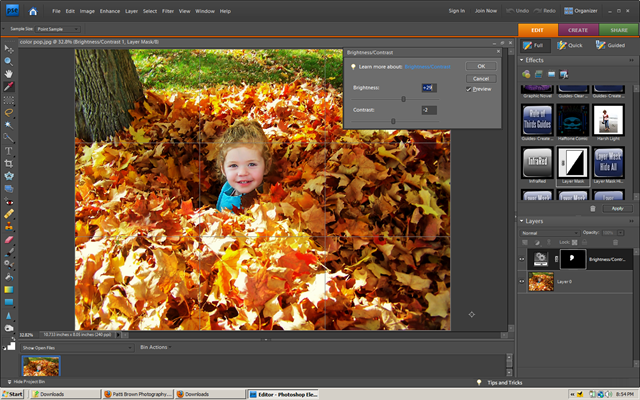Show All effects icon in Effects panel
This screenshot has height=400, width=640.
click(x=564, y=74)
